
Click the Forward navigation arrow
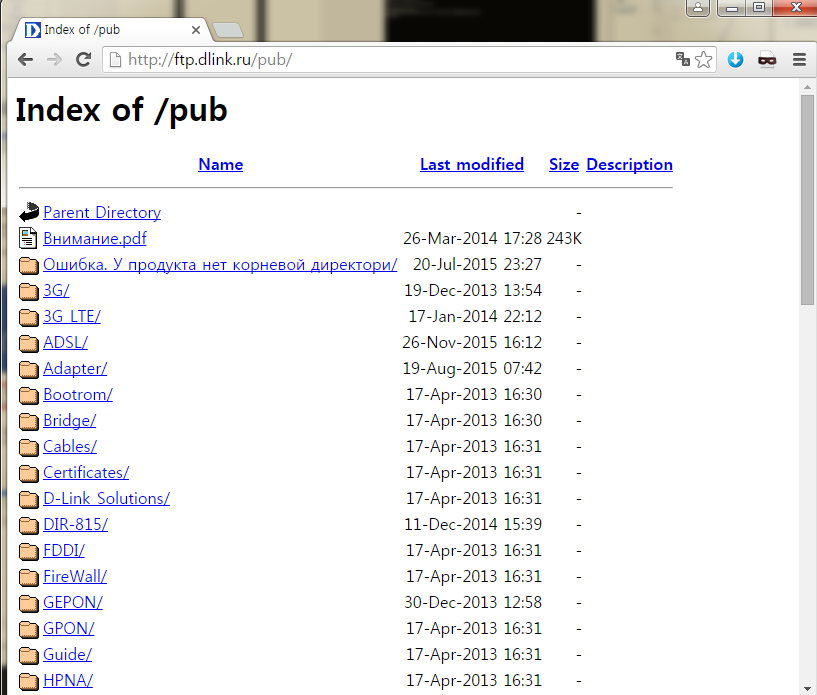54,60
